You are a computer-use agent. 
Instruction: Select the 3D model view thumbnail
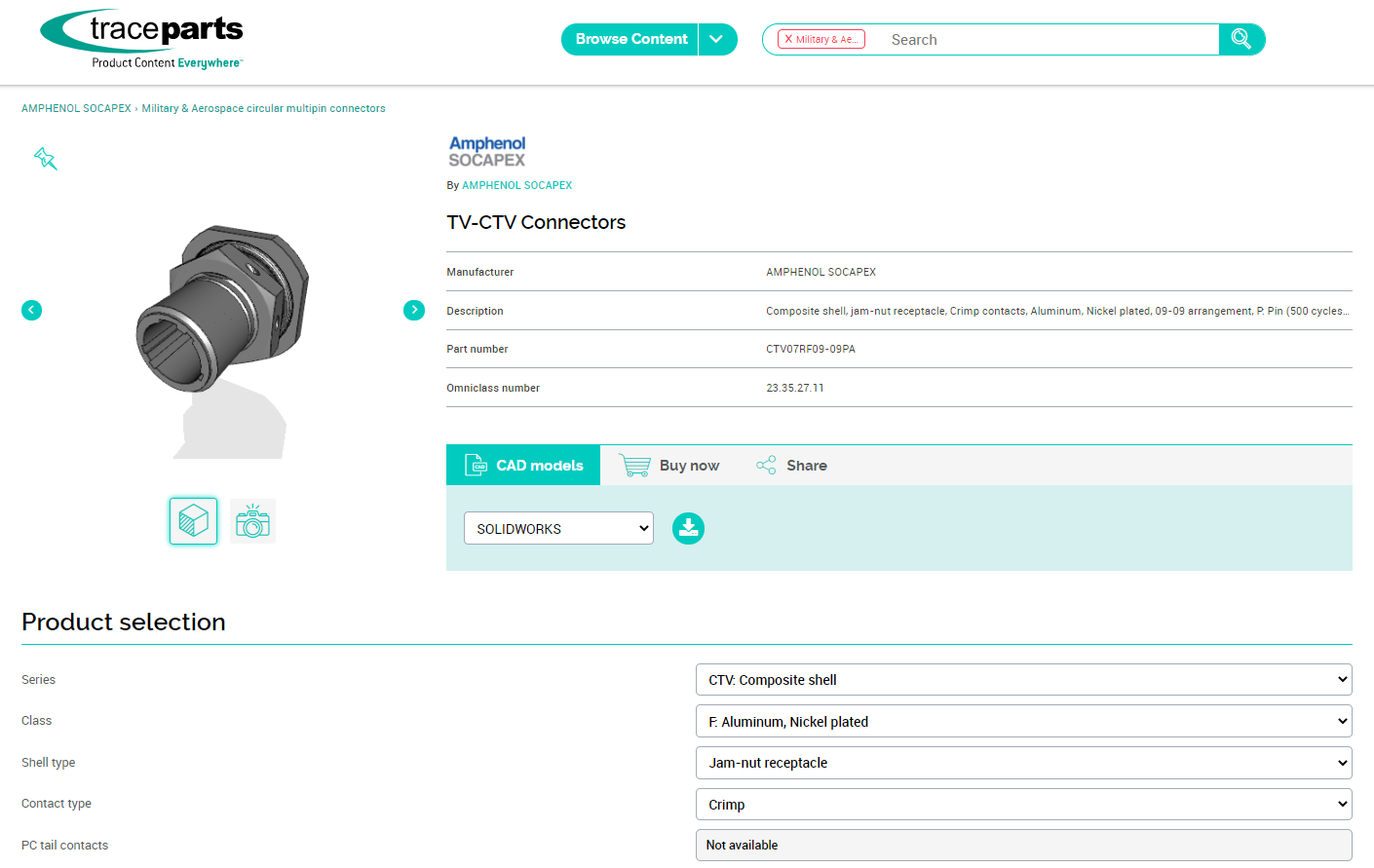pos(193,520)
